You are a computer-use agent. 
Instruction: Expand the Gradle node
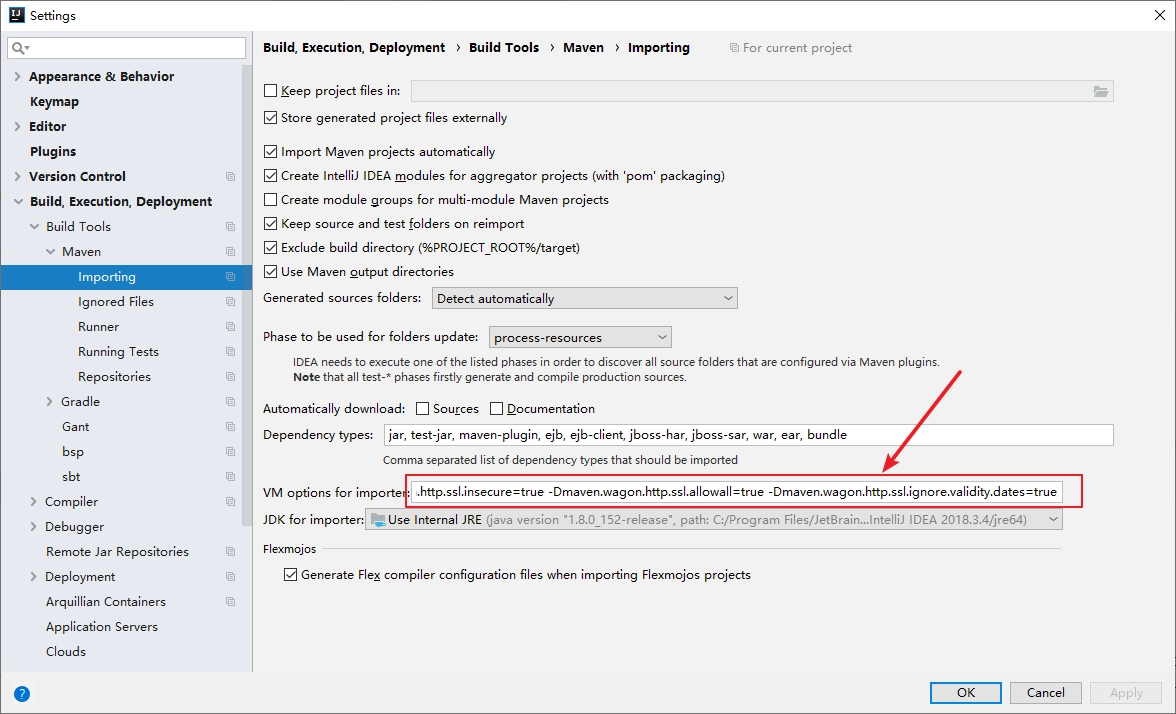click(x=50, y=402)
